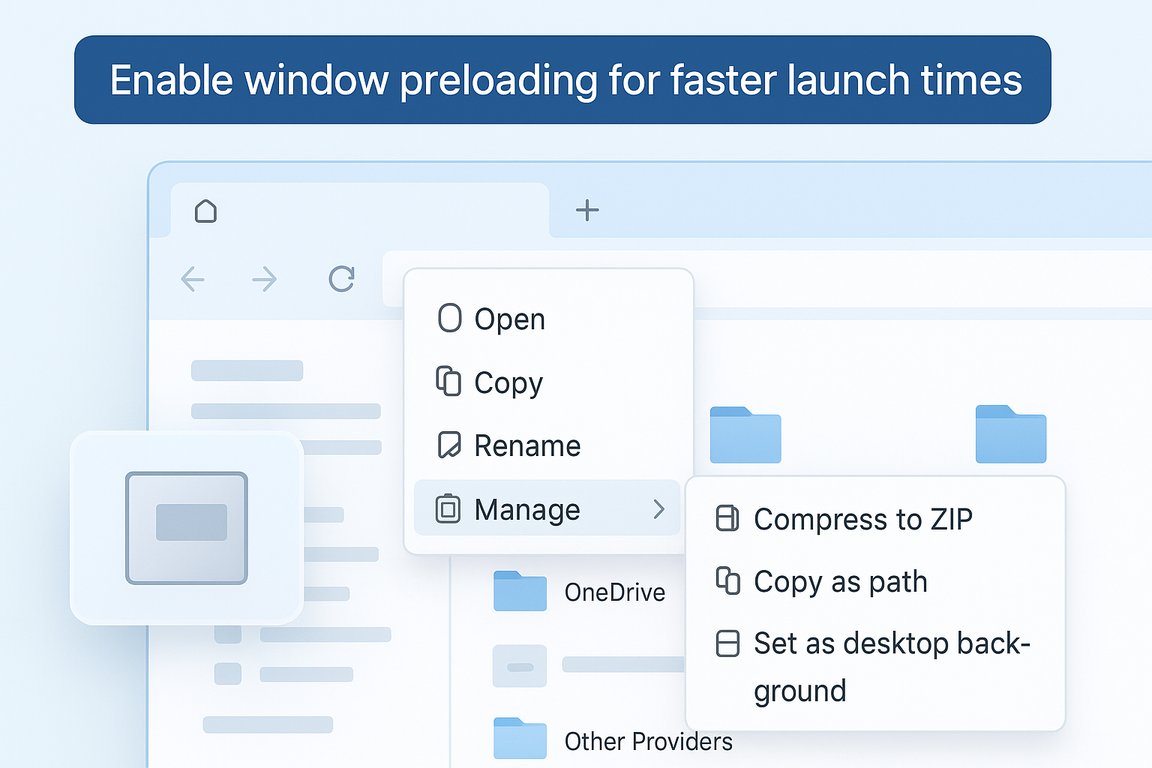Choose Set as desktop background
The height and width of the screenshot is (768, 1152).
point(874,666)
